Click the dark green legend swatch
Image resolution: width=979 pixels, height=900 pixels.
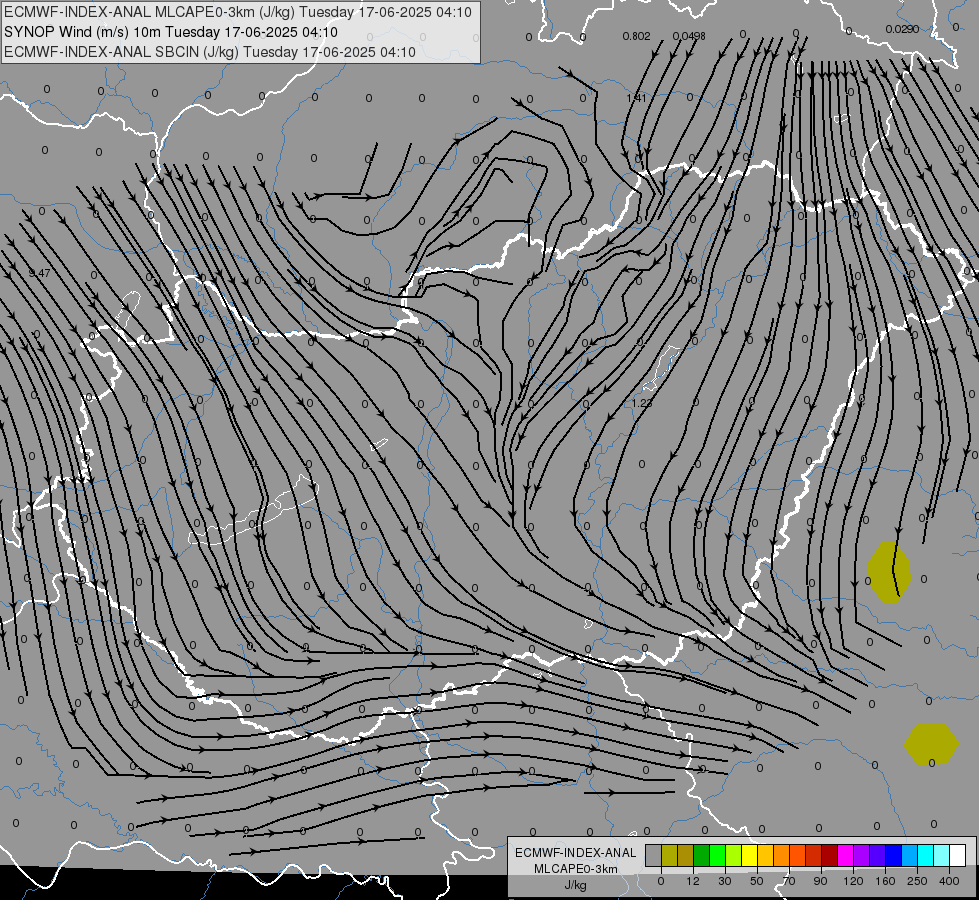coord(701,855)
